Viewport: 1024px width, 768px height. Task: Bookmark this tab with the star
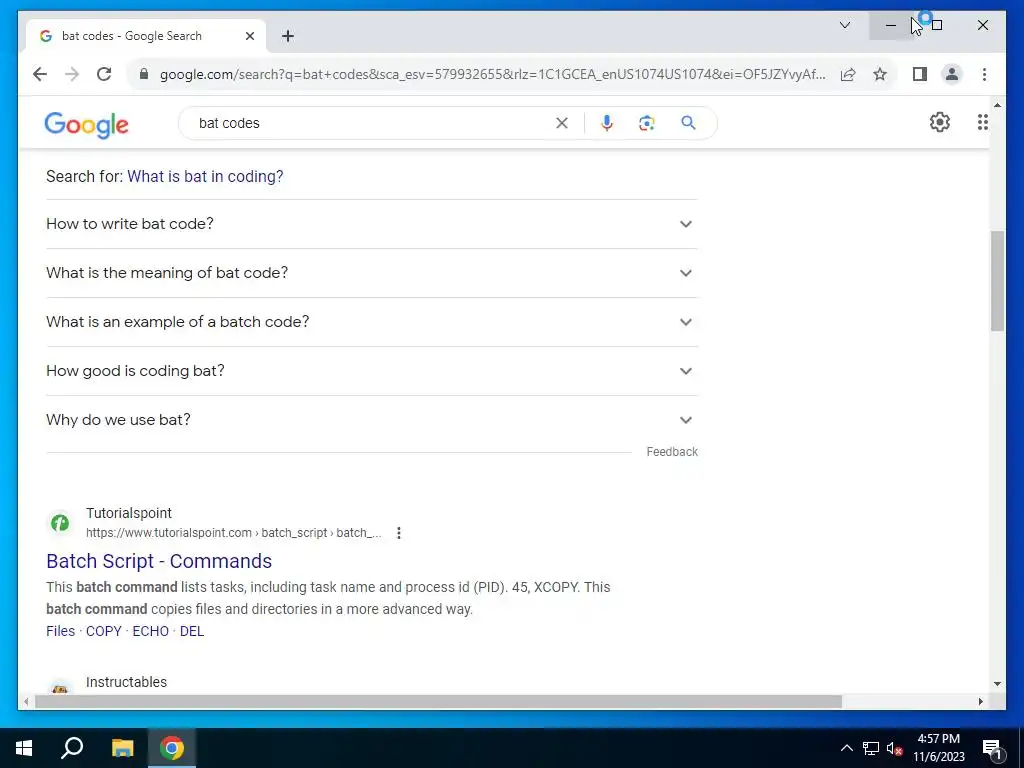[880, 74]
